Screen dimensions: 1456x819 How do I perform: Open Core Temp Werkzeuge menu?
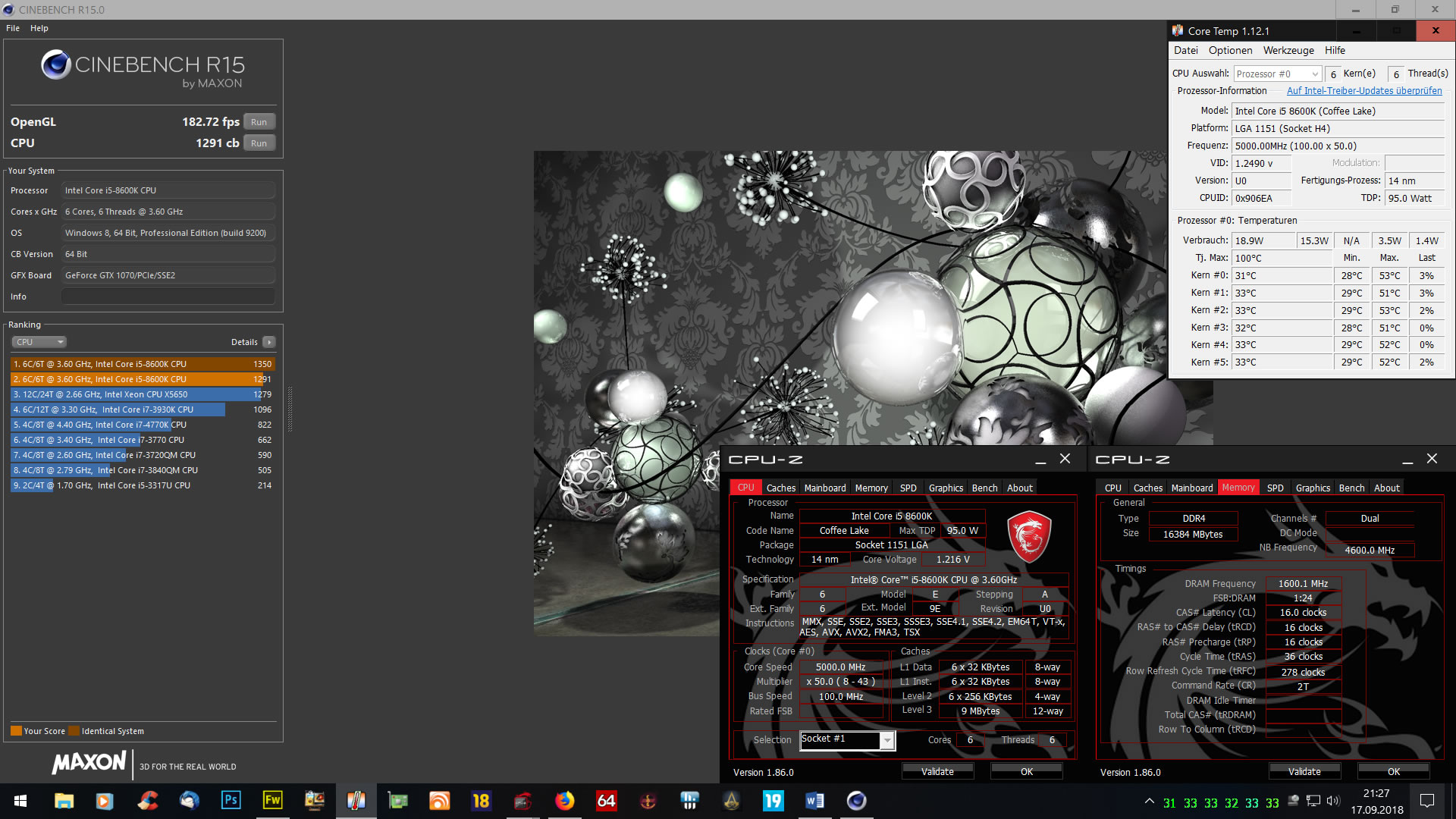(x=1288, y=51)
